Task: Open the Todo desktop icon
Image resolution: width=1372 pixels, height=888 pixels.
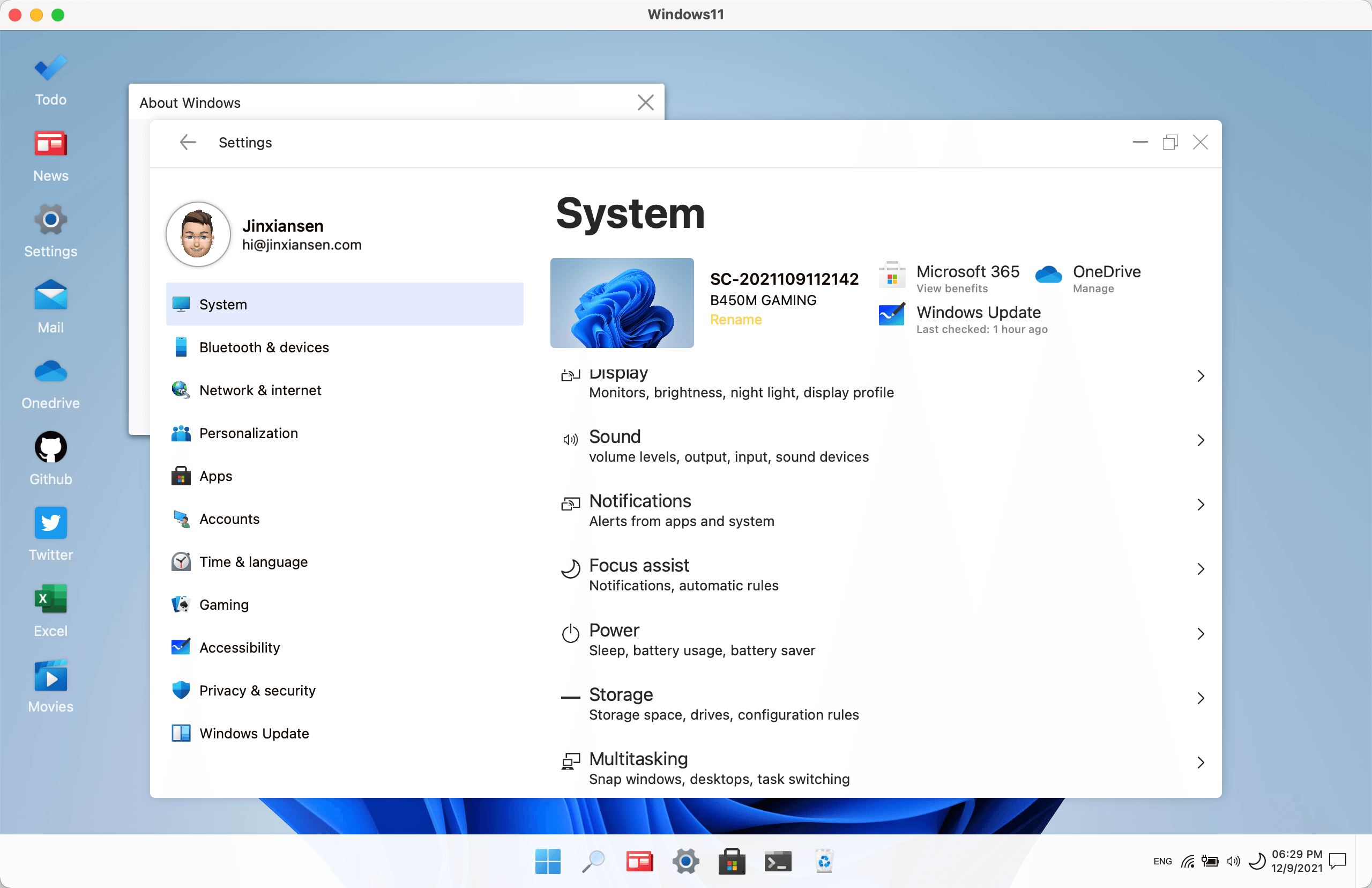Action: pyautogui.click(x=51, y=81)
